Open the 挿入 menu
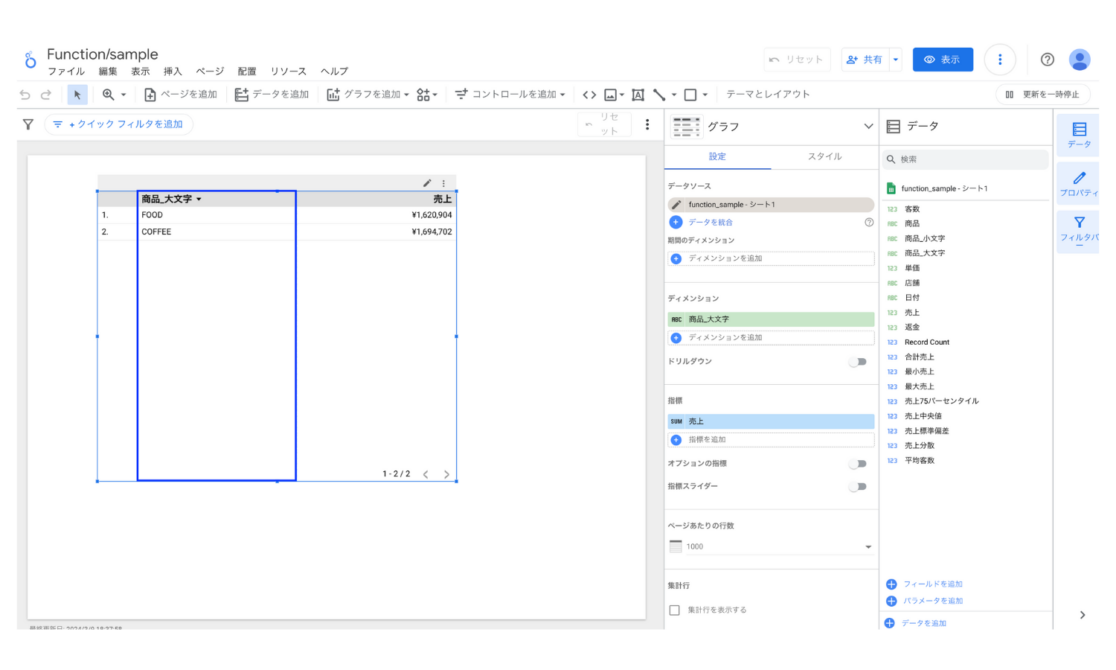 (171, 71)
